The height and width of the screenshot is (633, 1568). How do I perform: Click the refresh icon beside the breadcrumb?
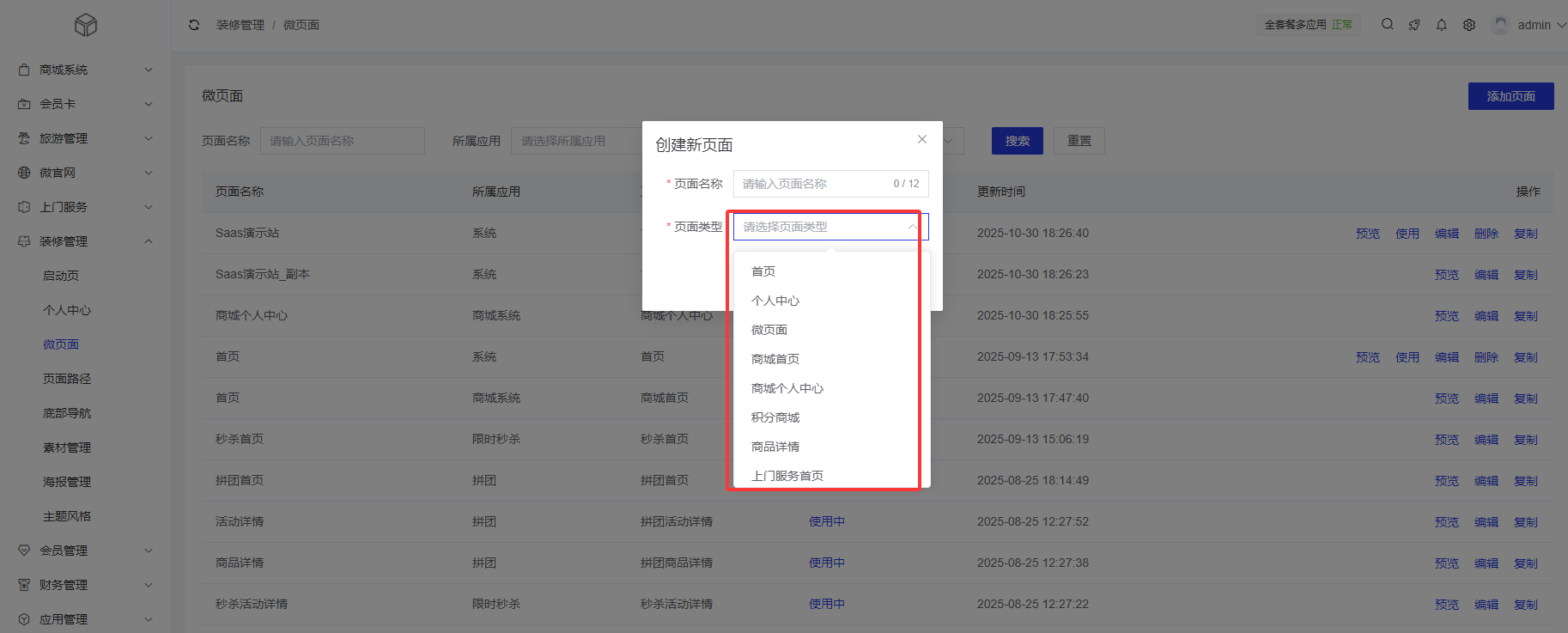point(194,25)
